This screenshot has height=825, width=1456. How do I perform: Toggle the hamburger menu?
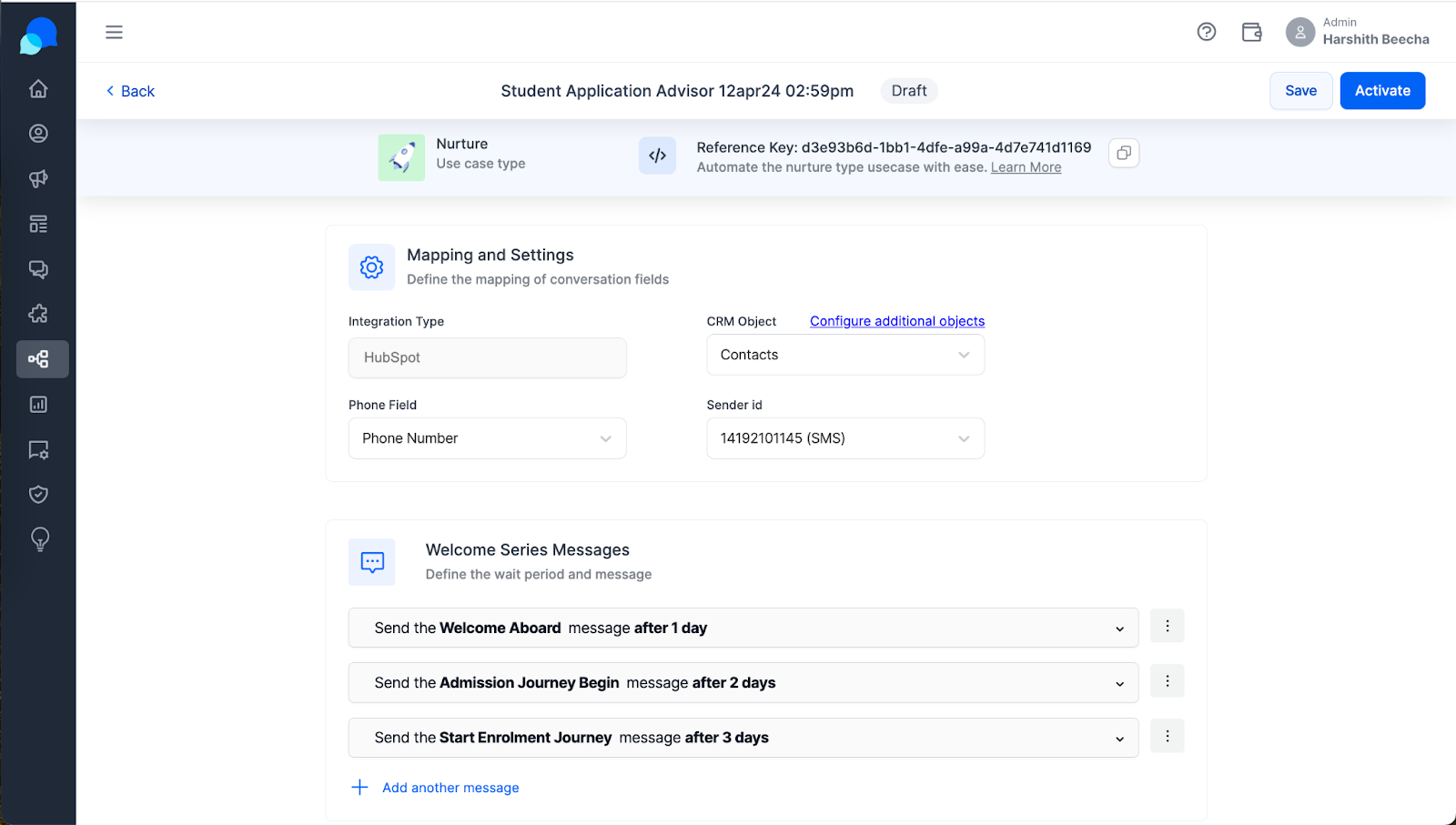(x=114, y=32)
